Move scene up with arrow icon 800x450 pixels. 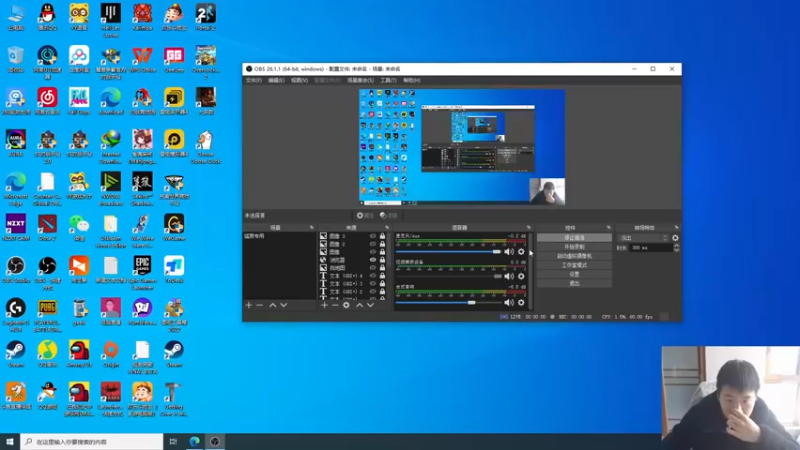point(272,305)
